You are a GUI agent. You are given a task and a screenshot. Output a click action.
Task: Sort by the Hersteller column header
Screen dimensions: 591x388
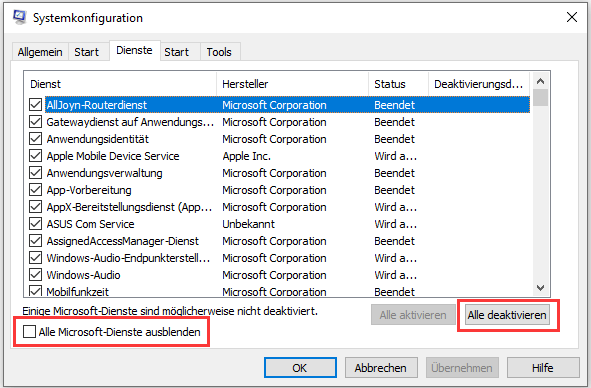(292, 84)
